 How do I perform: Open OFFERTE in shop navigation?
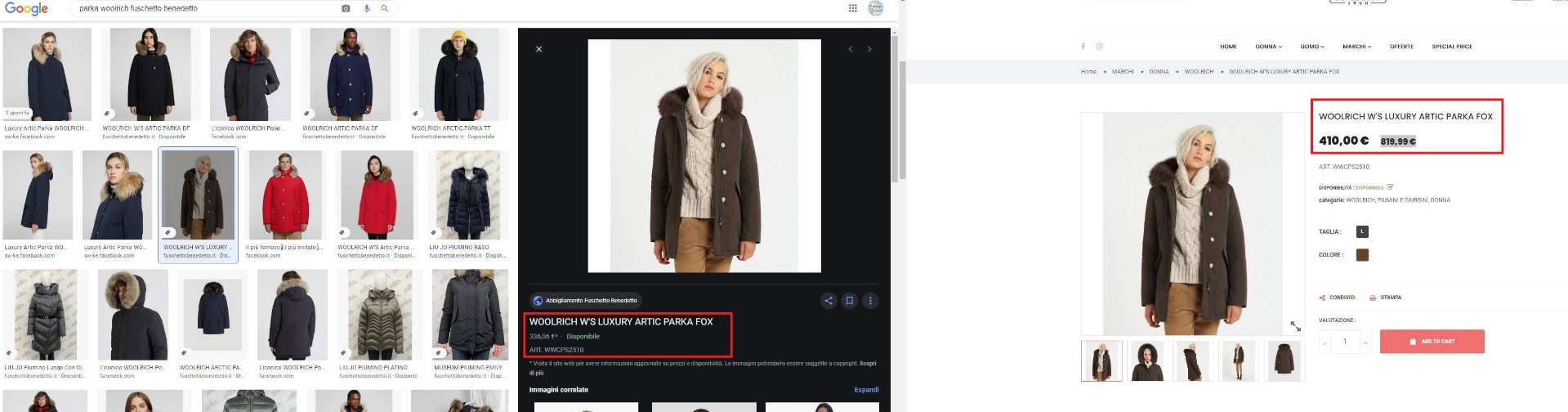click(x=1401, y=47)
